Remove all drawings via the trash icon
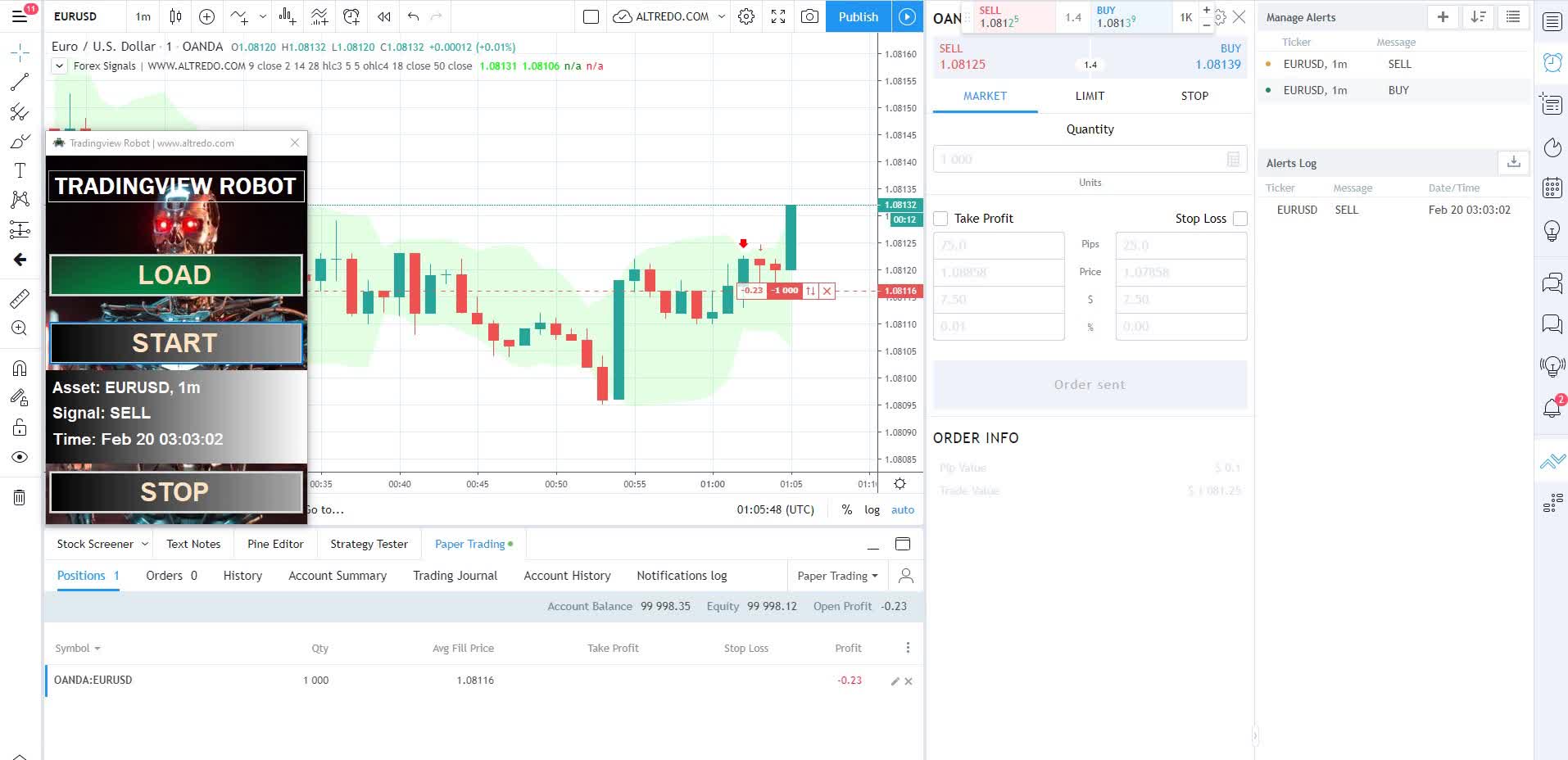1568x760 pixels. click(19, 496)
